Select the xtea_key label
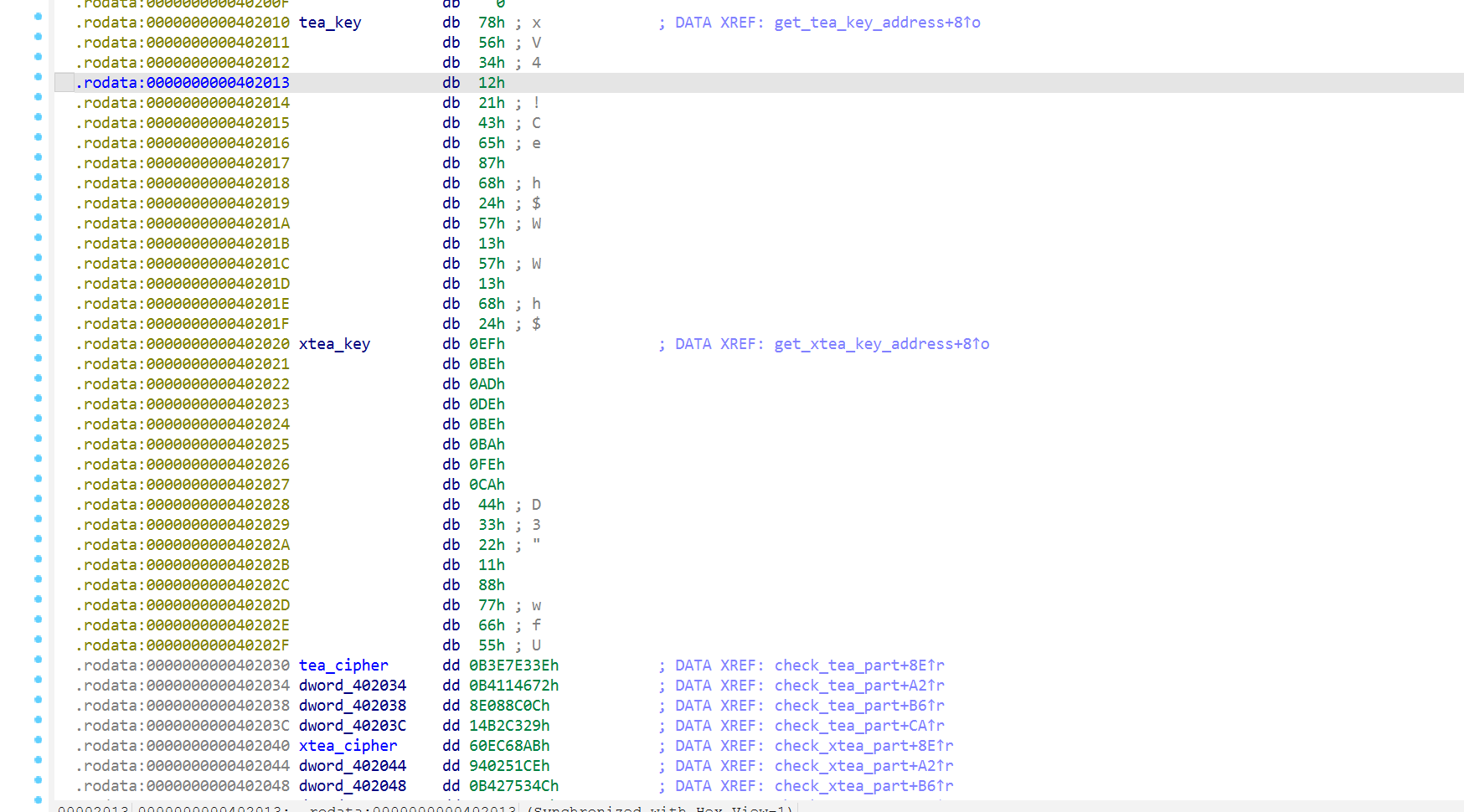The image size is (1464, 812). pyautogui.click(x=334, y=344)
